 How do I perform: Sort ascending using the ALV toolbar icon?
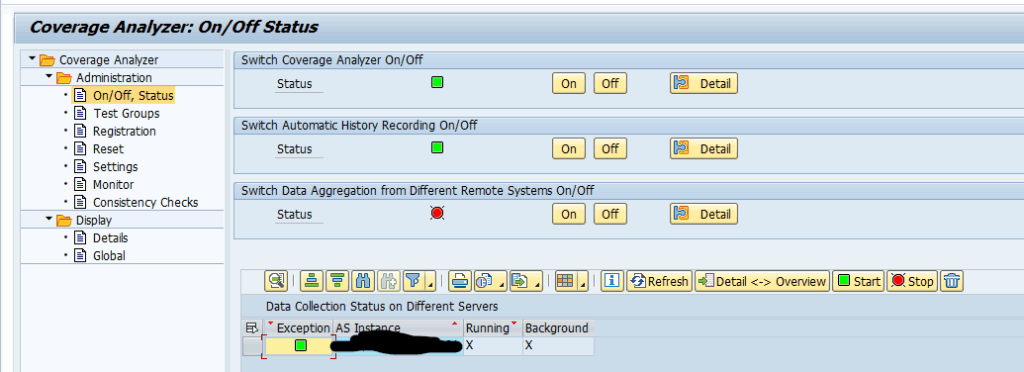tap(311, 281)
